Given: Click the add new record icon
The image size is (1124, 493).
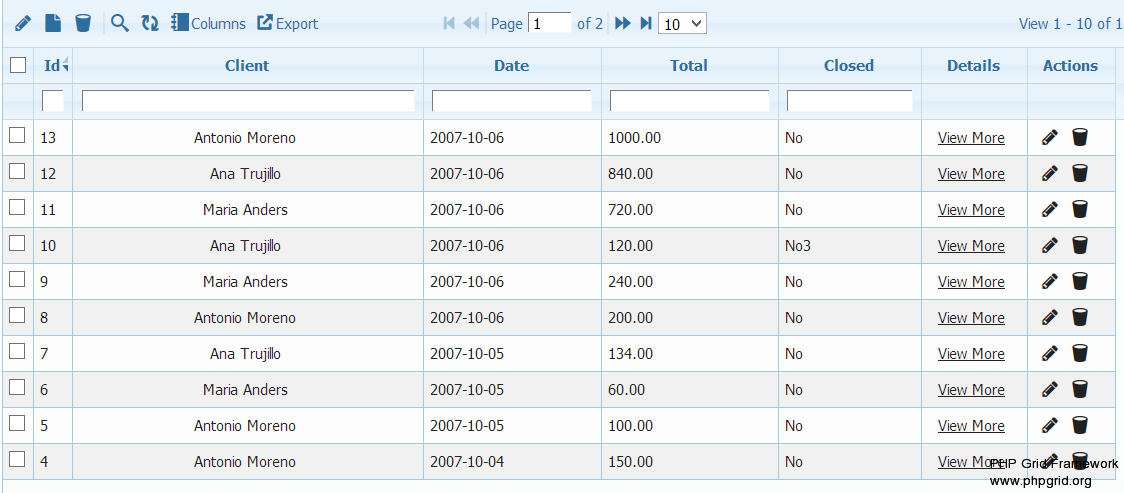Looking at the screenshot, I should tap(53, 23).
